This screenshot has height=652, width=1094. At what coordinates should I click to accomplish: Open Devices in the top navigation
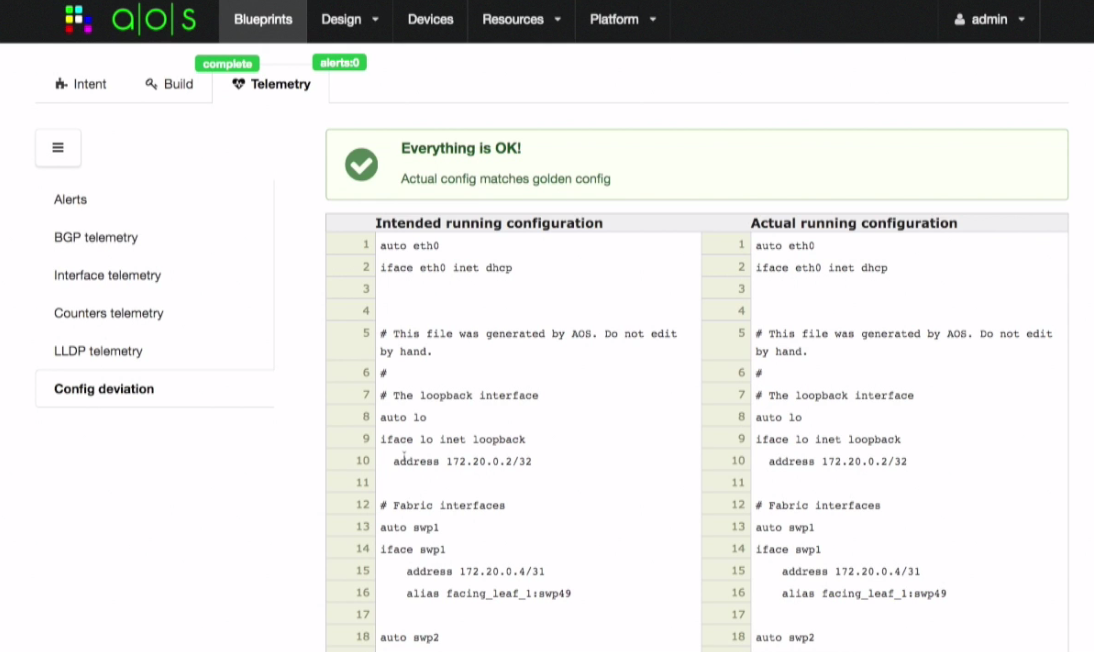(x=430, y=20)
